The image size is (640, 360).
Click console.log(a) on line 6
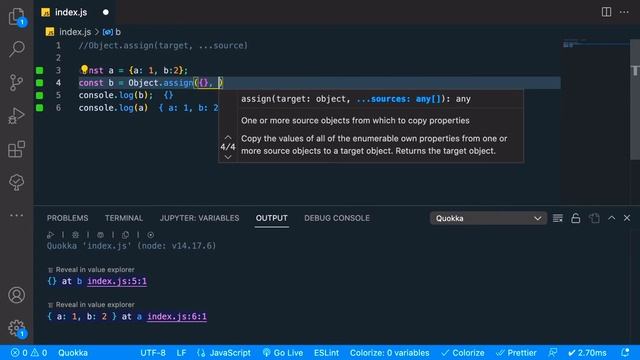click(113, 108)
